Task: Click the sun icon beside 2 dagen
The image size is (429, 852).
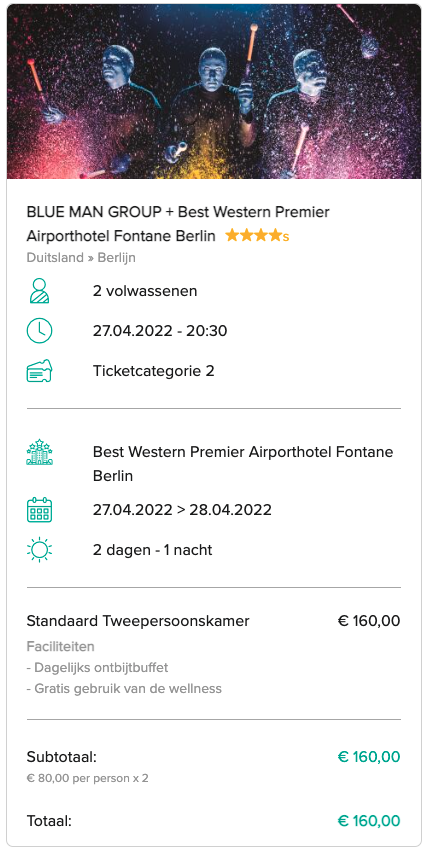Action: click(x=39, y=549)
